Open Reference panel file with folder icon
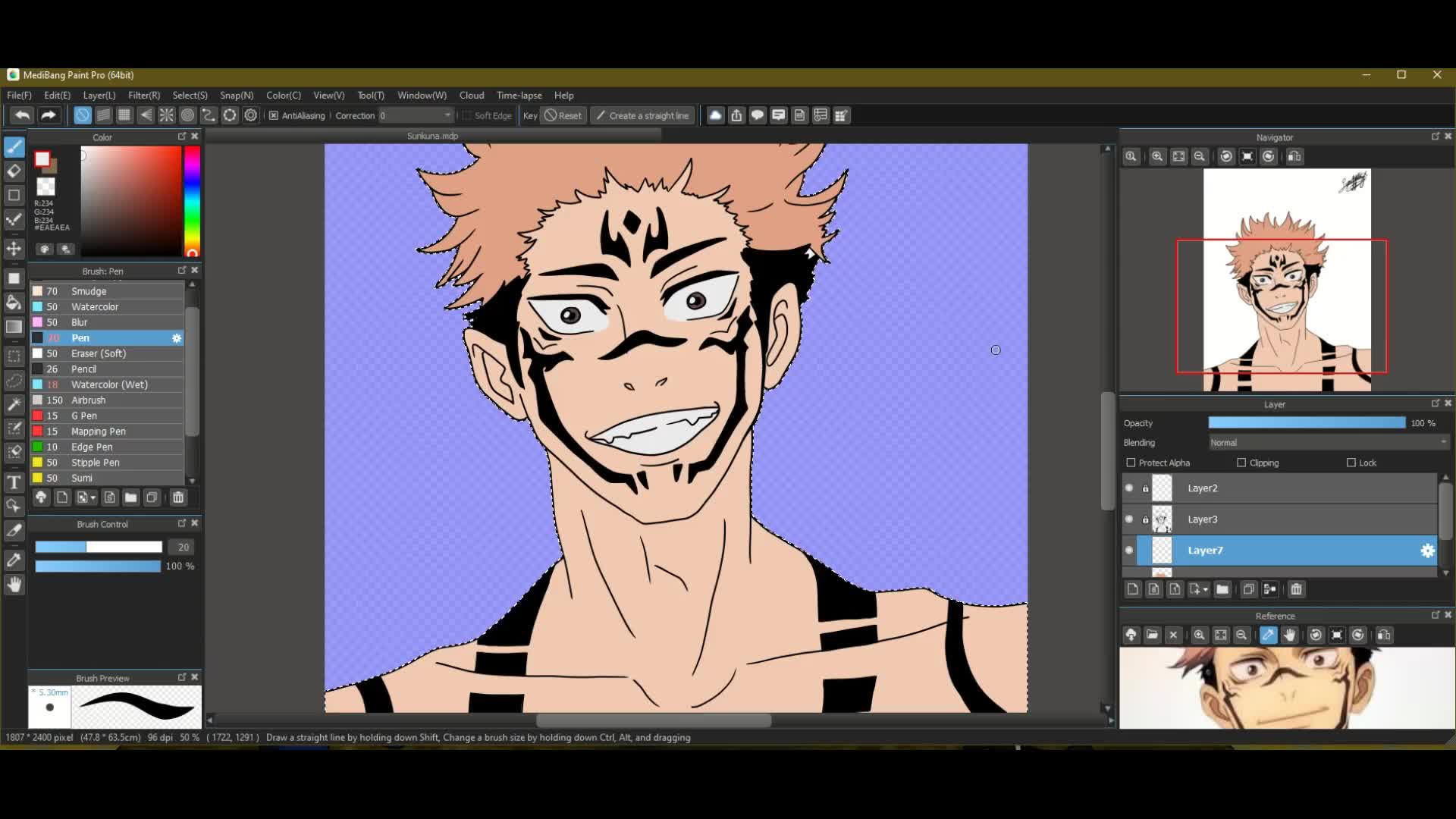This screenshot has width=1456, height=819. point(1152,635)
